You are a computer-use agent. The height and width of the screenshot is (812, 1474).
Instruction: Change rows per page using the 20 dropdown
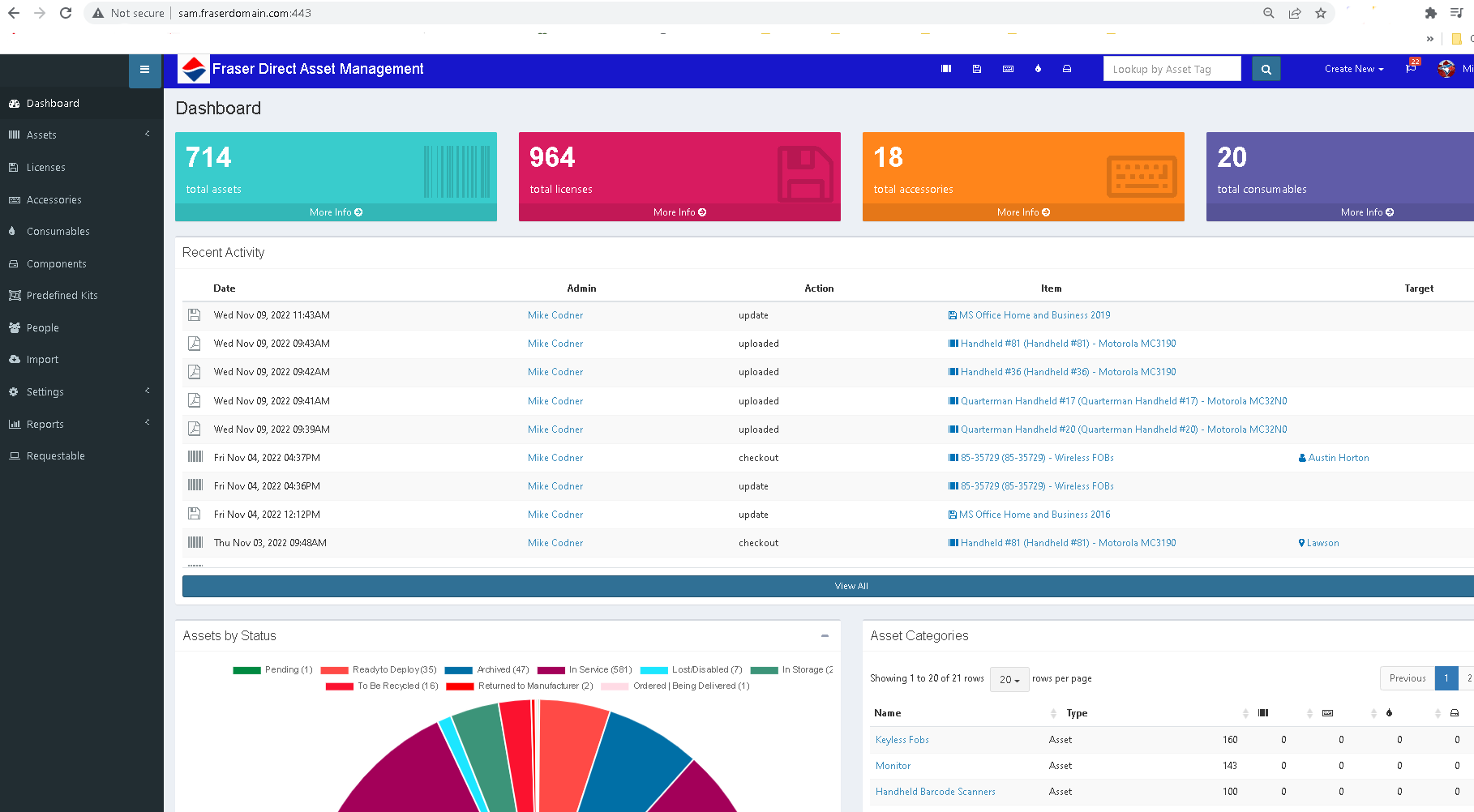pyautogui.click(x=1009, y=679)
